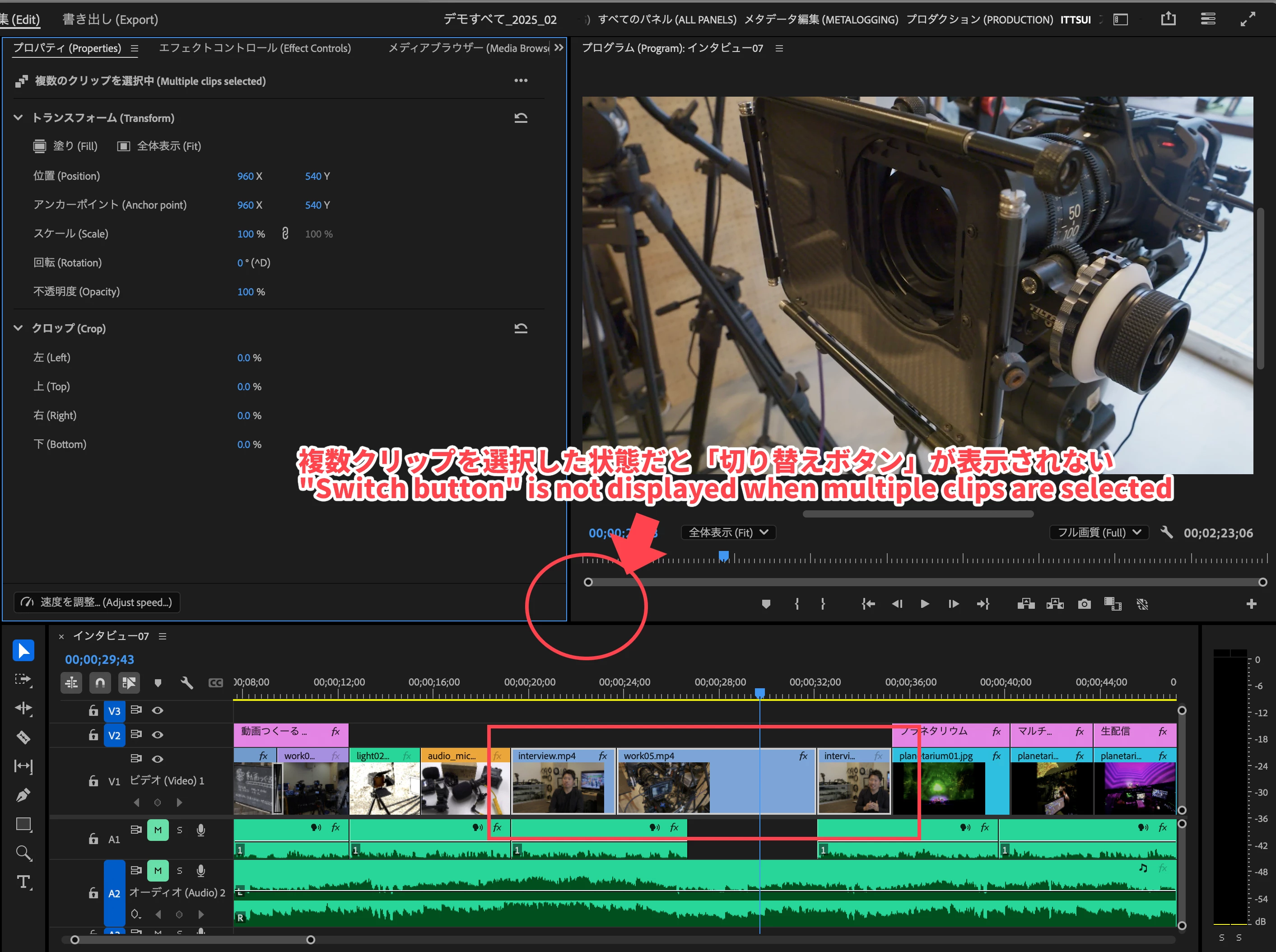The width and height of the screenshot is (1276, 952).
Task: Click the Adjust speed button
Action: [97, 602]
